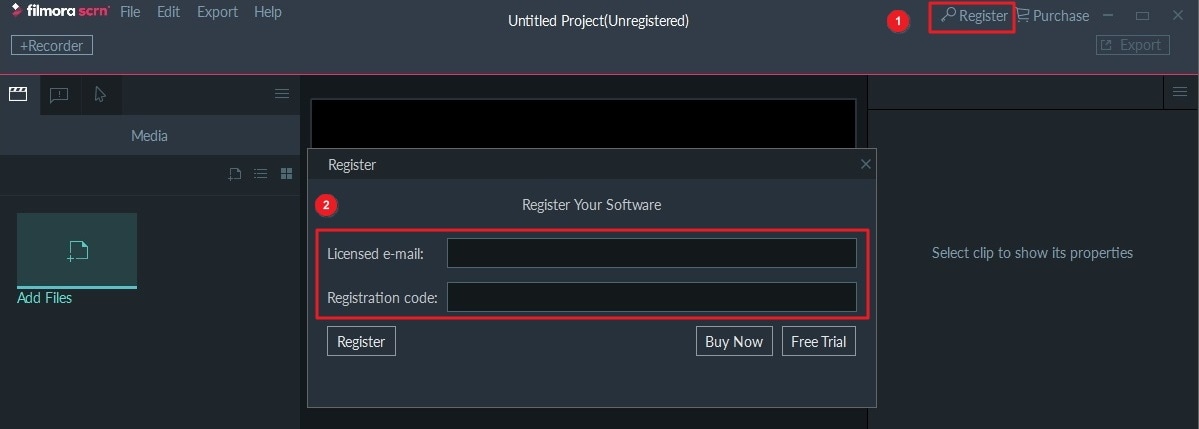Open the media panel hamburger menu
1199x429 pixels.
[x=283, y=94]
